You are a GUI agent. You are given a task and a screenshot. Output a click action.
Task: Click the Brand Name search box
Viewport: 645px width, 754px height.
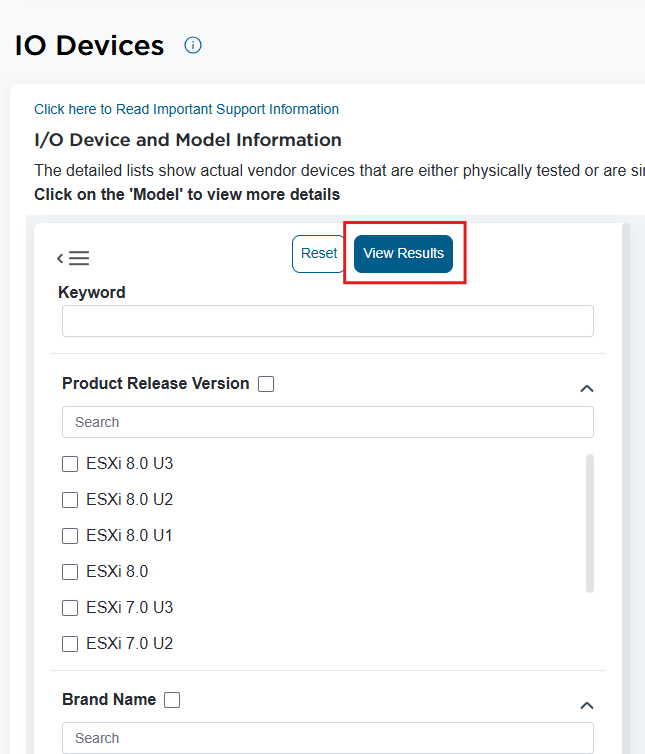[x=328, y=738]
